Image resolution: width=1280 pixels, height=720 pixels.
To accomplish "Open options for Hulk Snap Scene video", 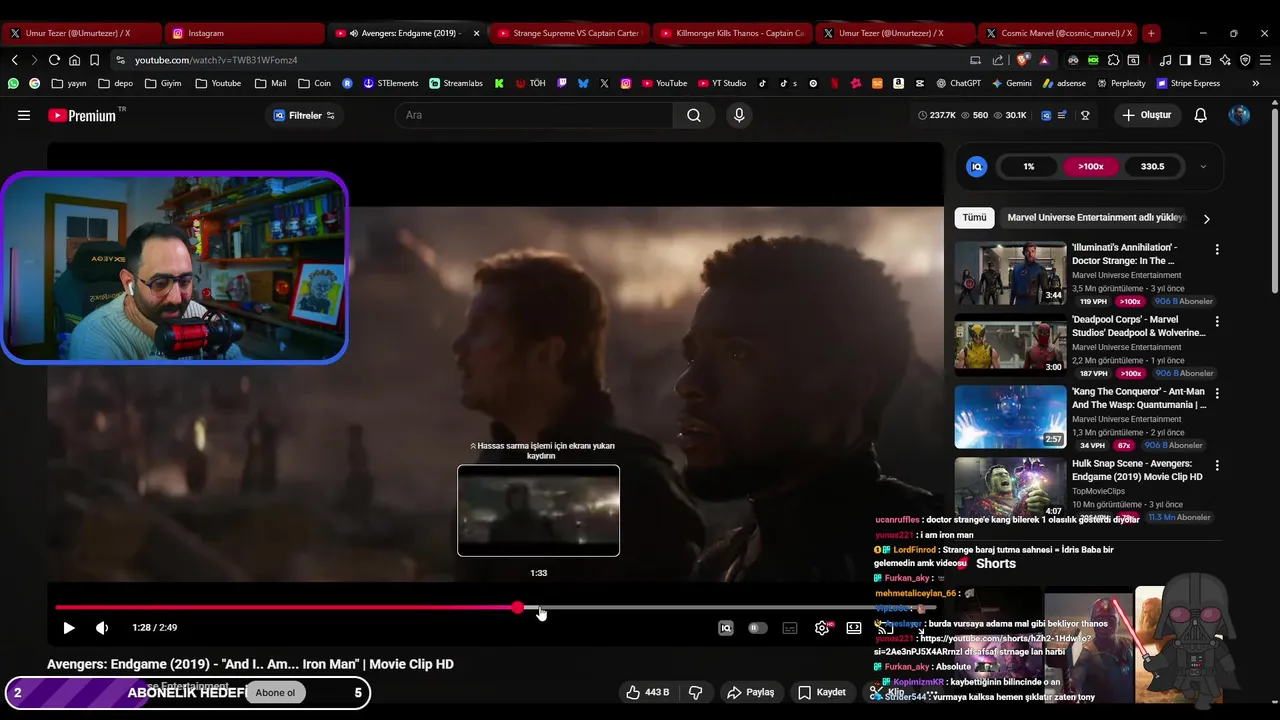I will click(x=1217, y=466).
